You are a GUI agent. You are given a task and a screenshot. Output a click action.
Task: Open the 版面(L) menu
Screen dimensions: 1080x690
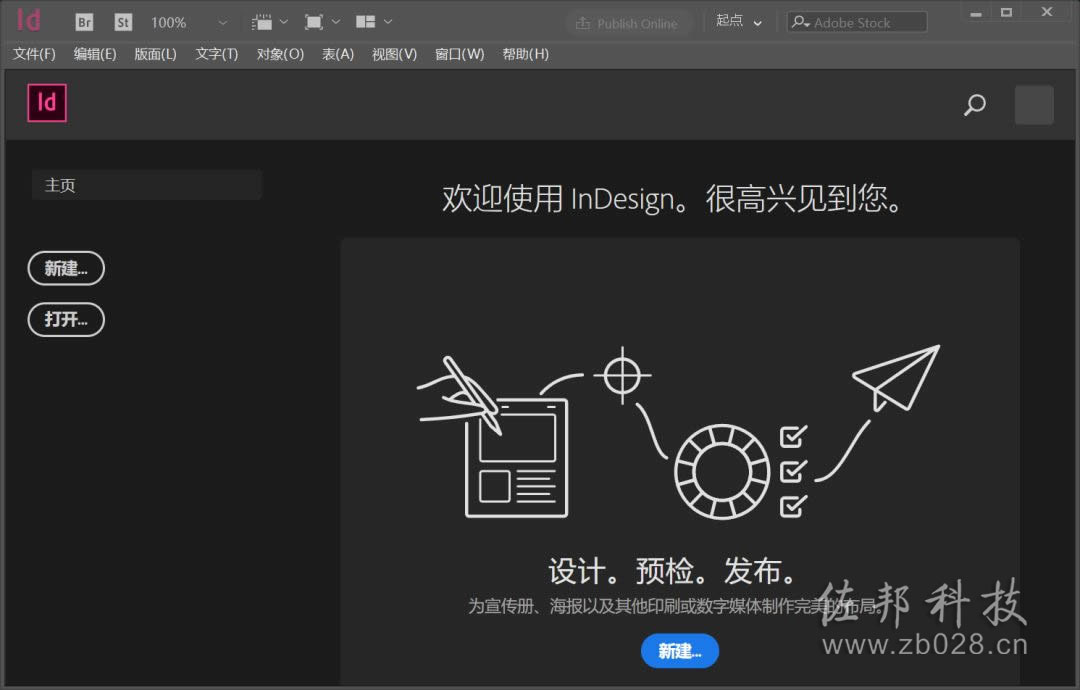[155, 54]
